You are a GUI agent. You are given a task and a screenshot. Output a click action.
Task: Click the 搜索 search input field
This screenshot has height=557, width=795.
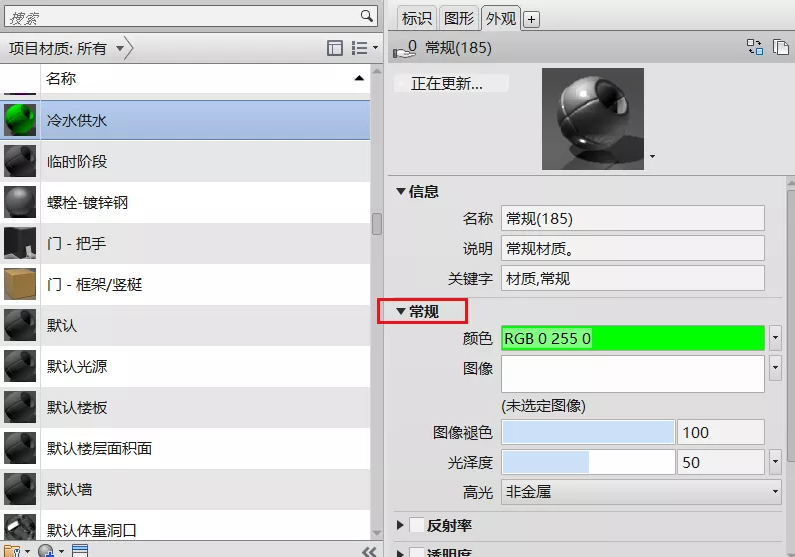coord(180,17)
